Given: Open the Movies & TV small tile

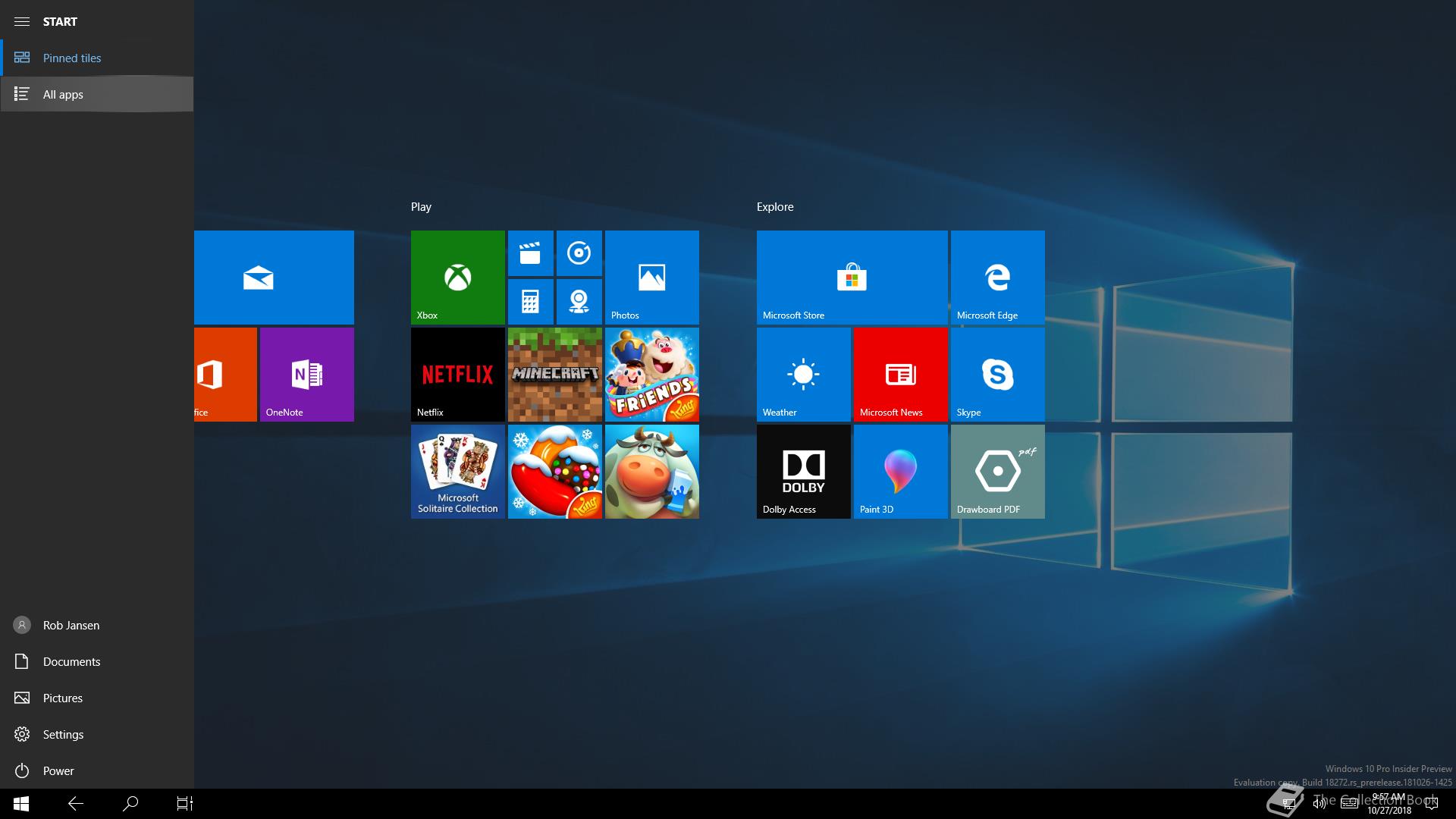Looking at the screenshot, I should pyautogui.click(x=531, y=253).
